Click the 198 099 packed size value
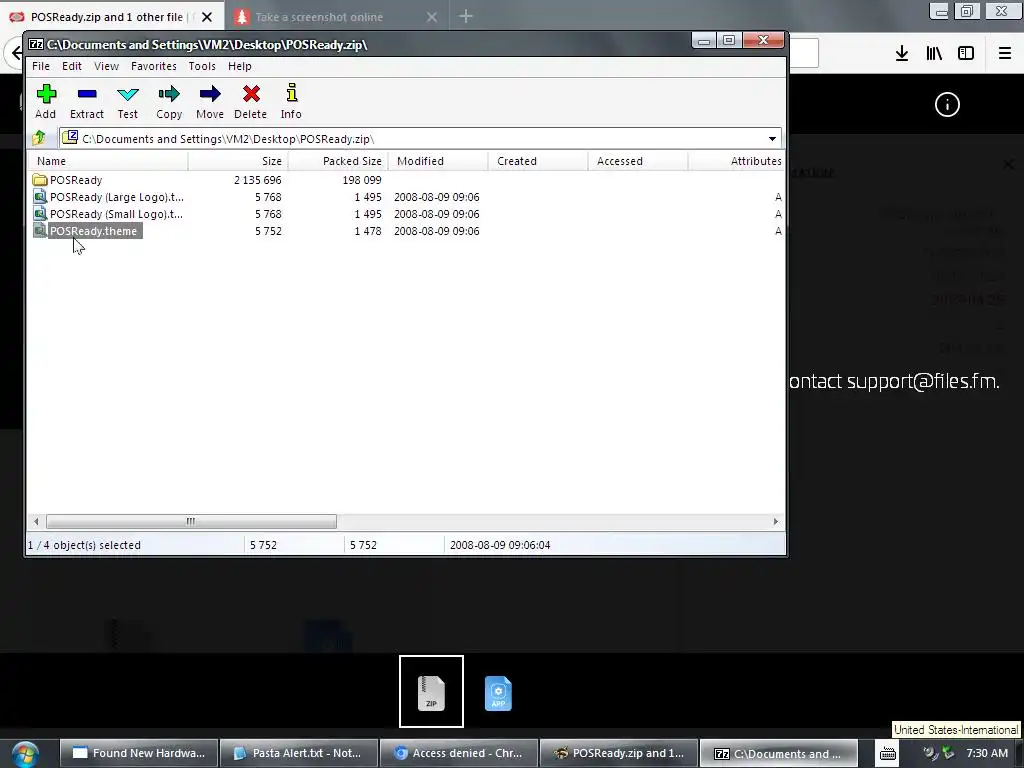The width and height of the screenshot is (1024, 768). pyautogui.click(x=362, y=180)
